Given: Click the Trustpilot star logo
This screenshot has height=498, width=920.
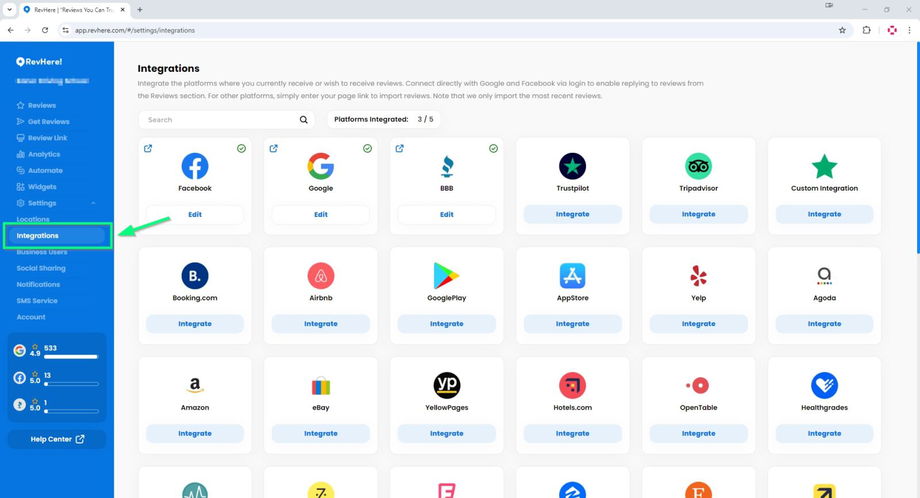Looking at the screenshot, I should (573, 166).
